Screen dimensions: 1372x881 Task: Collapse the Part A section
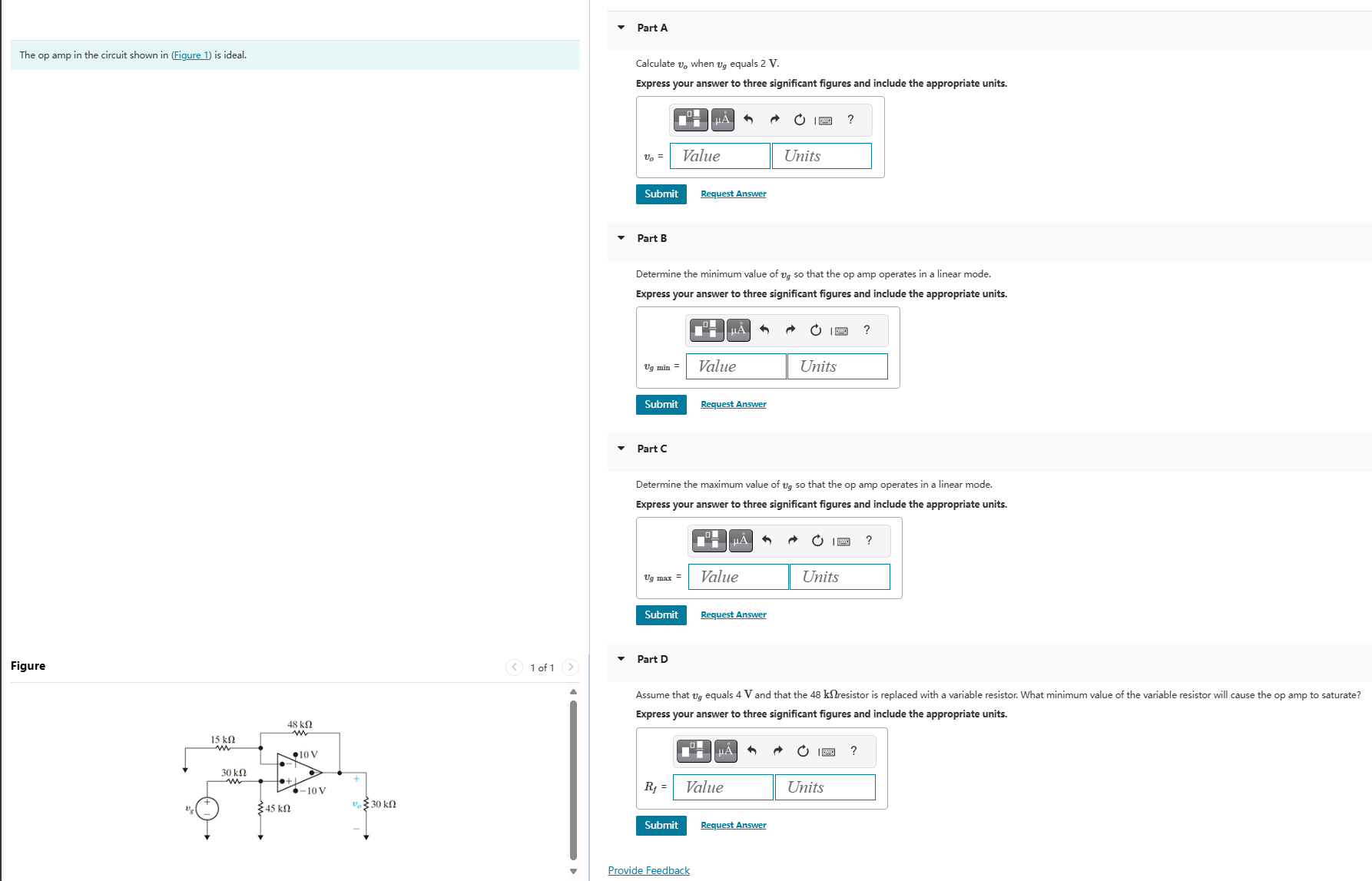click(x=621, y=28)
